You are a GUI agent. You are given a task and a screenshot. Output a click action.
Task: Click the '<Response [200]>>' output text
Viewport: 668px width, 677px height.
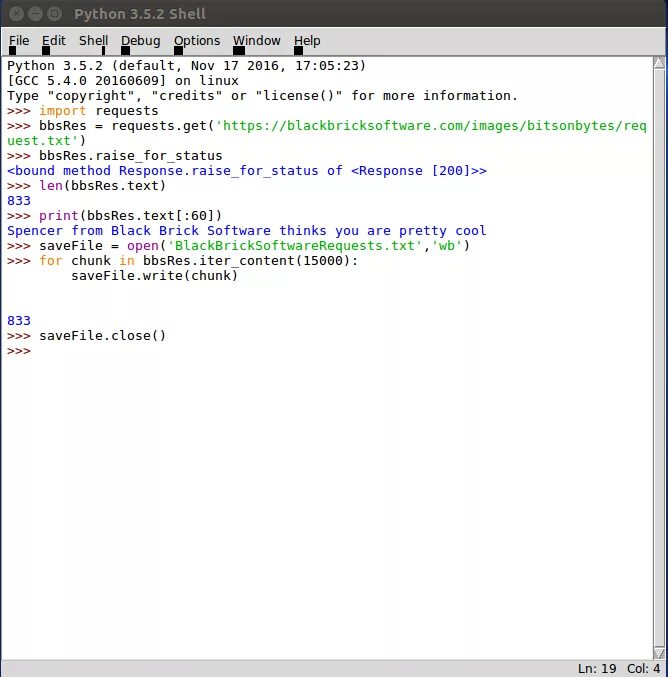(x=419, y=171)
